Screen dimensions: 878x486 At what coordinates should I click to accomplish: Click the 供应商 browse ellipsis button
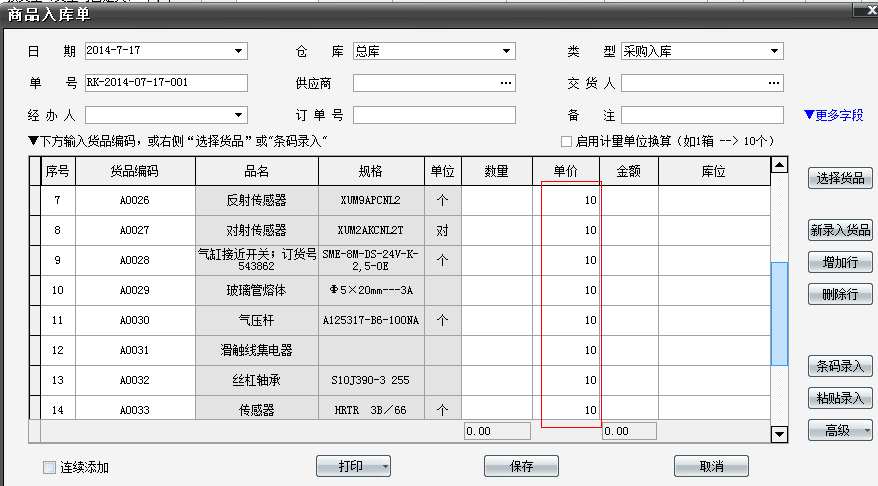pyautogui.click(x=506, y=83)
